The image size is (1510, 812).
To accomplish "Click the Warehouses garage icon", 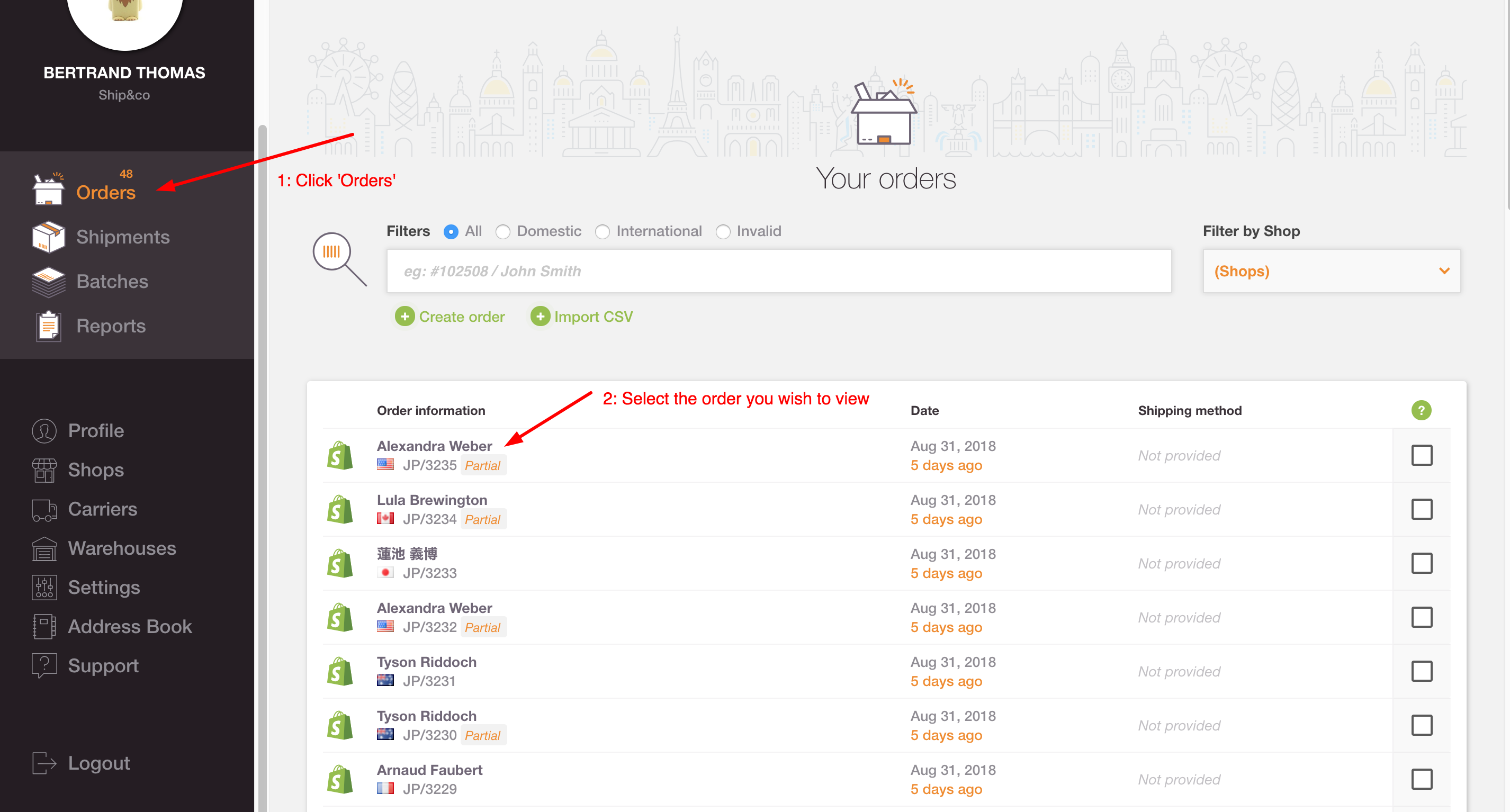I will (44, 548).
